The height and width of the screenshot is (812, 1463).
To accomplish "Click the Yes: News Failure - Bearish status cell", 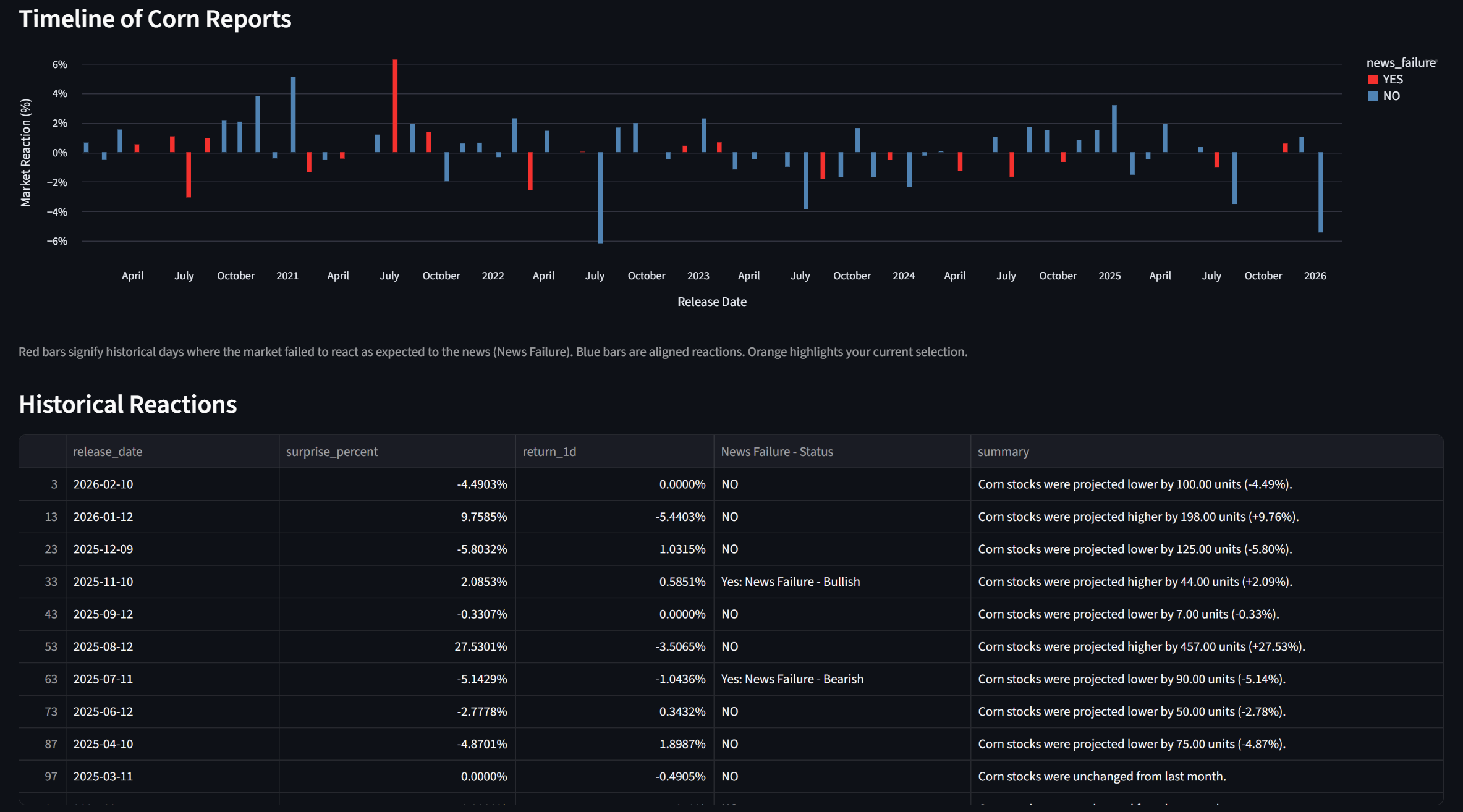I will [x=792, y=679].
